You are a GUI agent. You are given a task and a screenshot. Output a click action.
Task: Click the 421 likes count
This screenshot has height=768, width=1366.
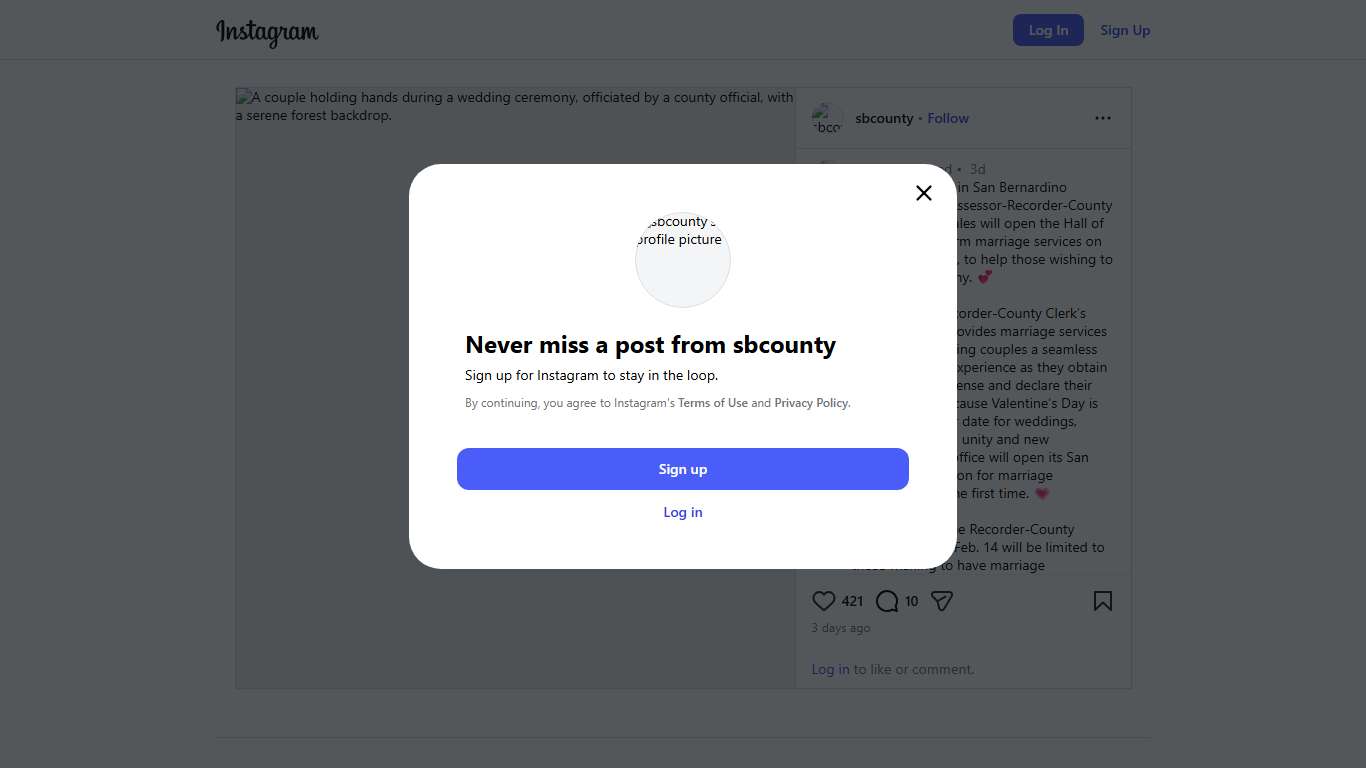(852, 601)
